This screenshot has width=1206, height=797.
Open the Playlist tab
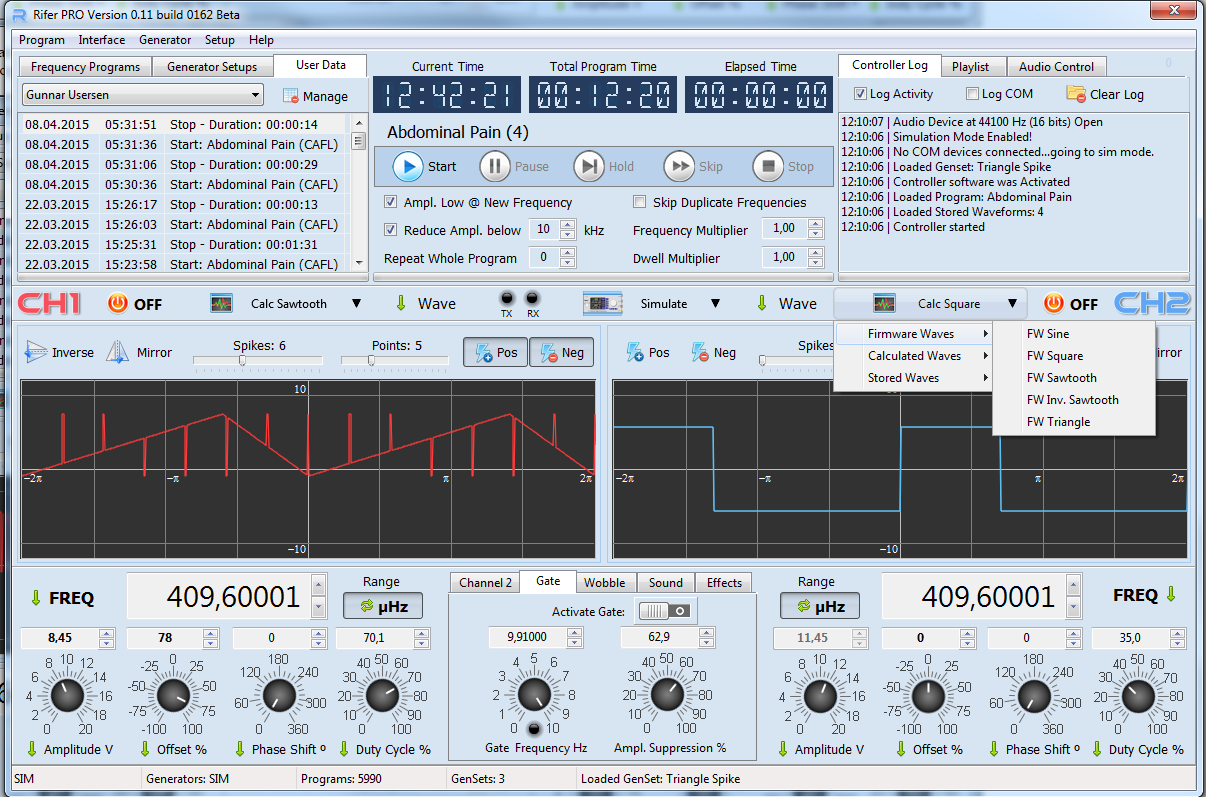click(970, 67)
